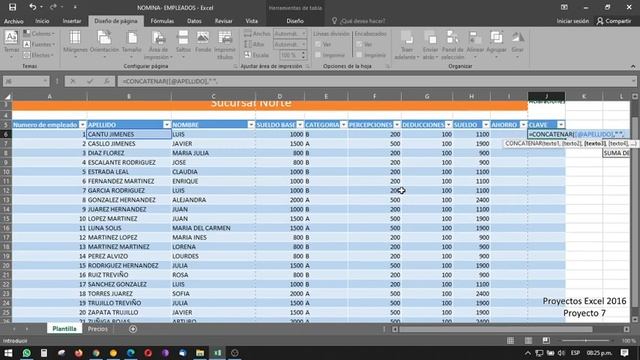This screenshot has height=360, width=640.
Task: Adjust the Escala percentage stepper
Action: coord(303,55)
